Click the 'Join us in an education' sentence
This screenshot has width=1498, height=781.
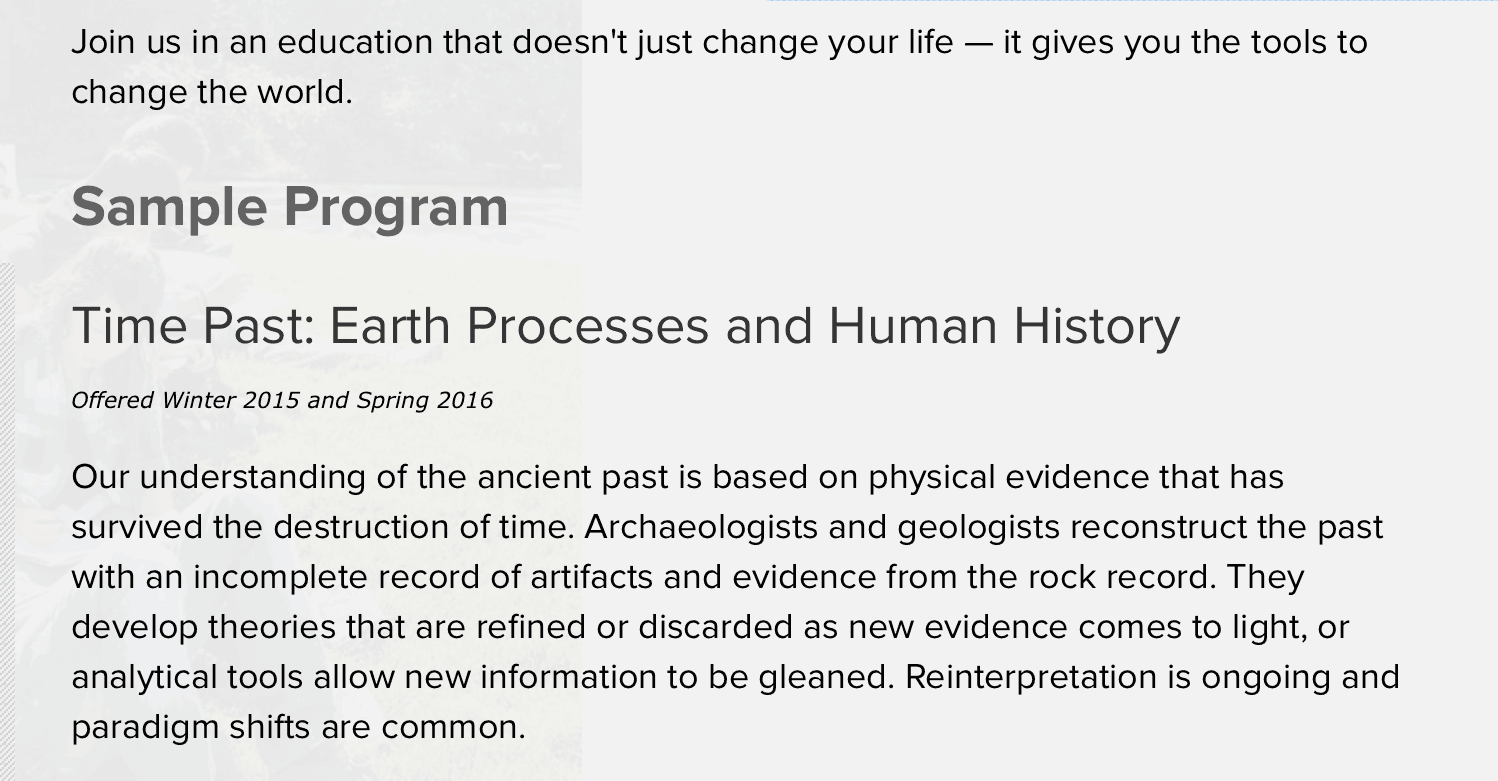coord(719,67)
